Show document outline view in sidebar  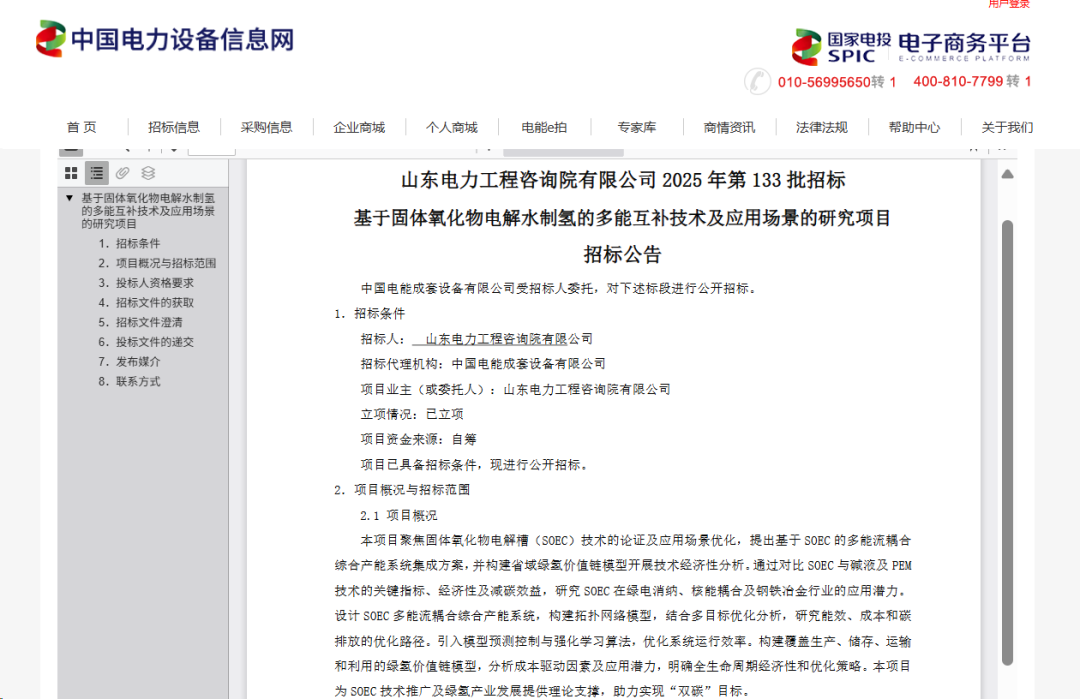pos(96,173)
